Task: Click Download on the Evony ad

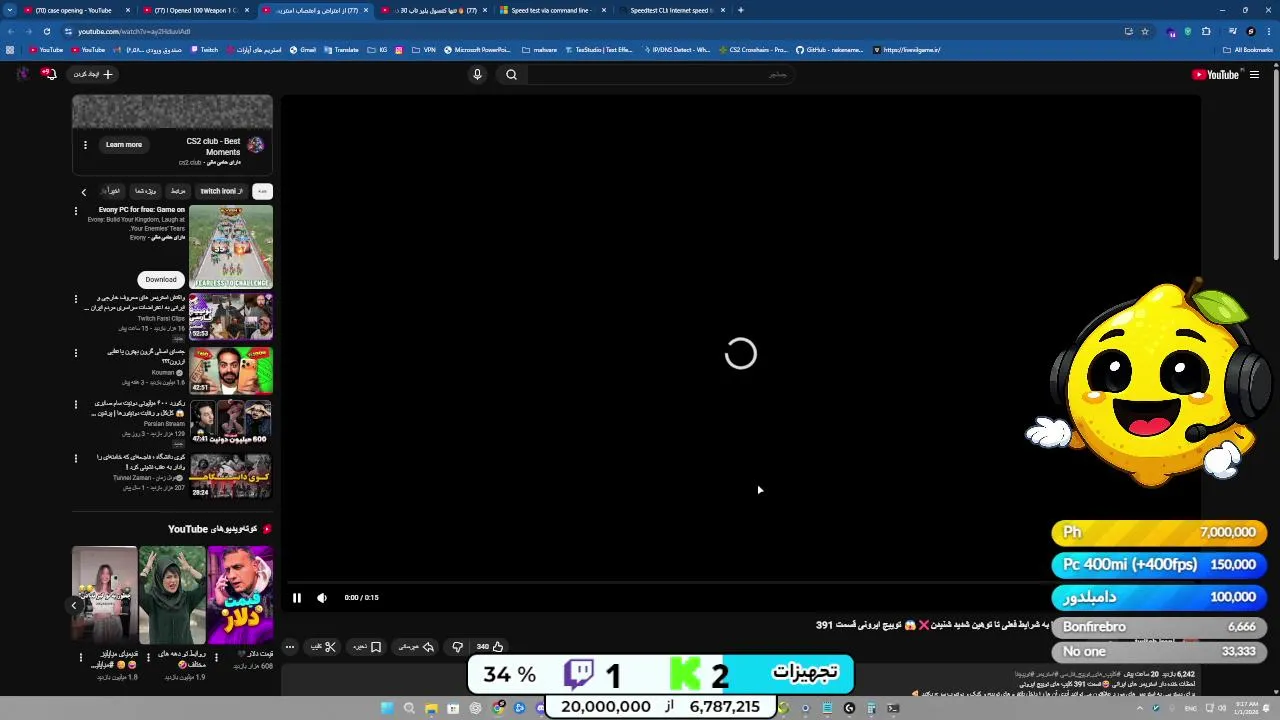Action: tap(160, 280)
